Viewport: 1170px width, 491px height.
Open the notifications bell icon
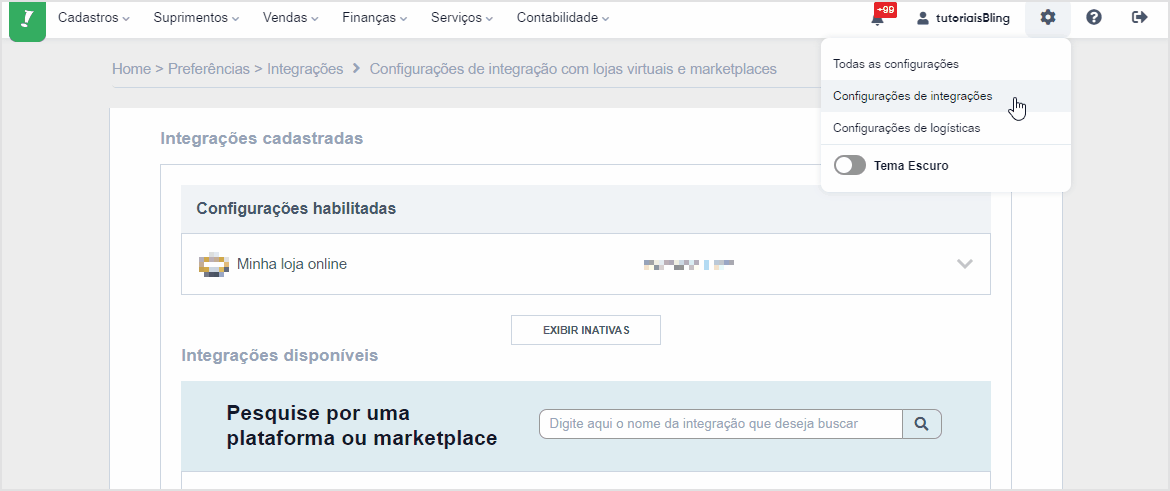[878, 18]
